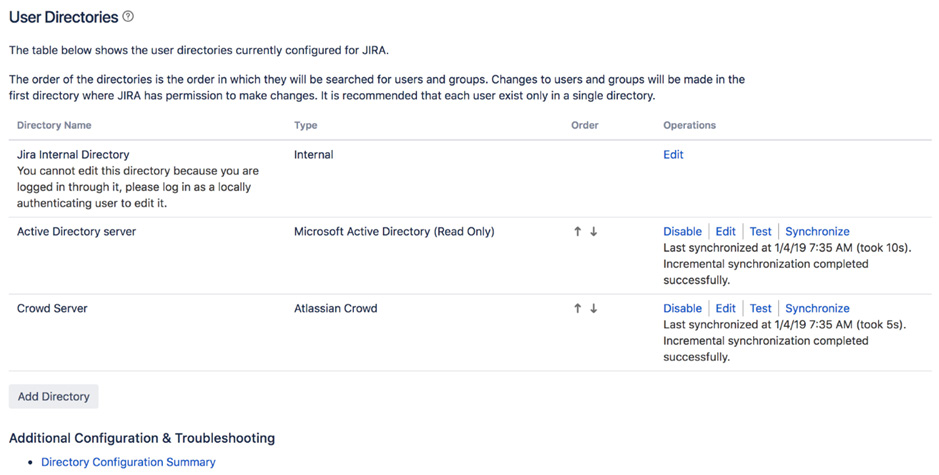This screenshot has width=939, height=475.
Task: Move Crowd Server up in order
Action: [x=577, y=308]
